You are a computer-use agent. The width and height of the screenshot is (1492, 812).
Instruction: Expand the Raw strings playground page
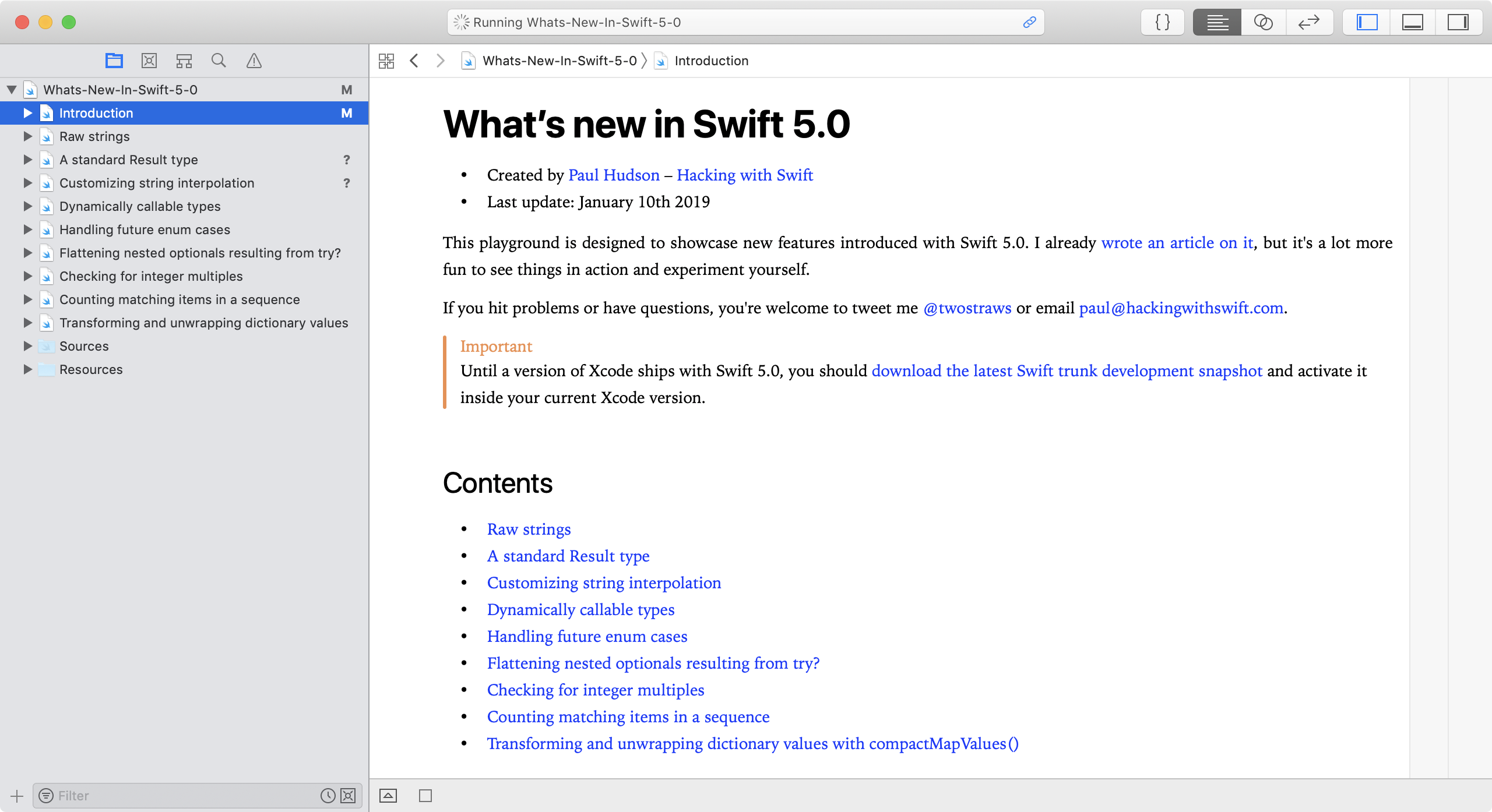pos(26,136)
